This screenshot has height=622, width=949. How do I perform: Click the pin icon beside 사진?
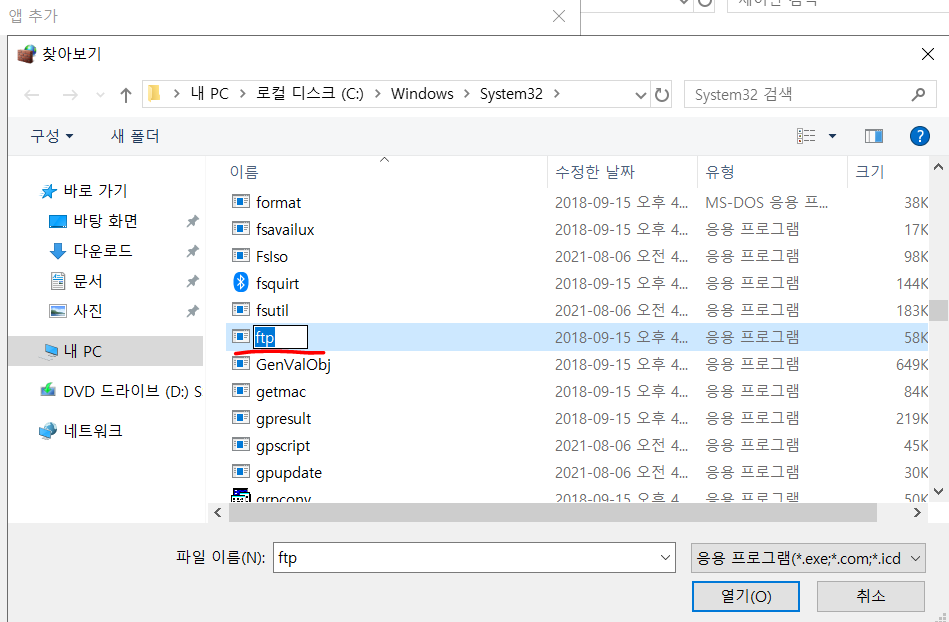pyautogui.click(x=192, y=311)
